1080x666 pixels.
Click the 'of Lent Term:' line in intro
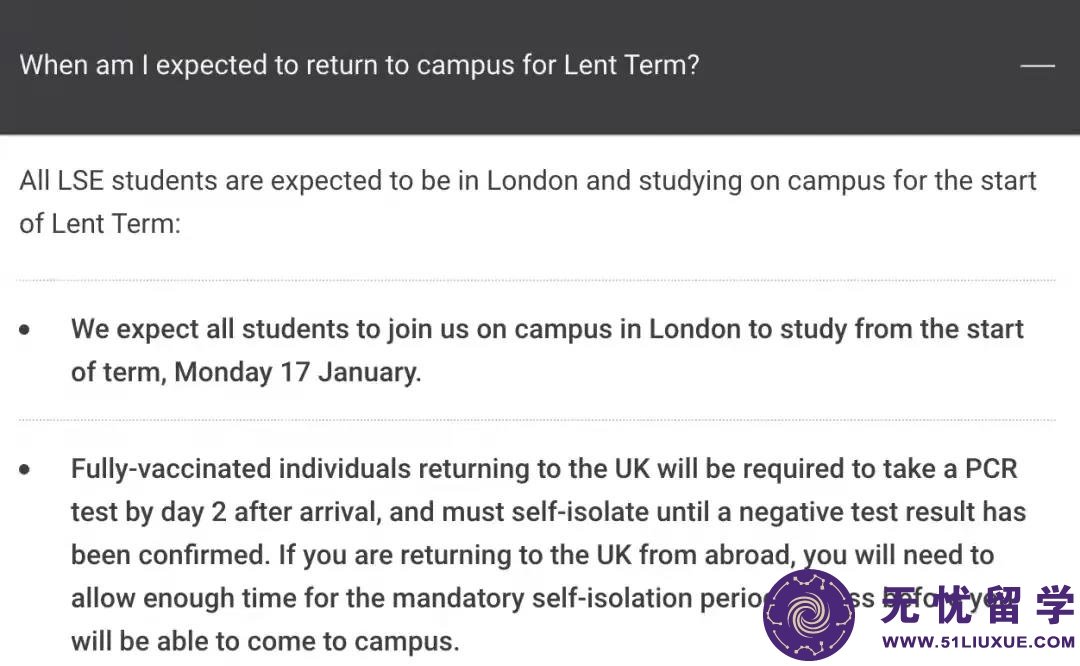coord(100,224)
